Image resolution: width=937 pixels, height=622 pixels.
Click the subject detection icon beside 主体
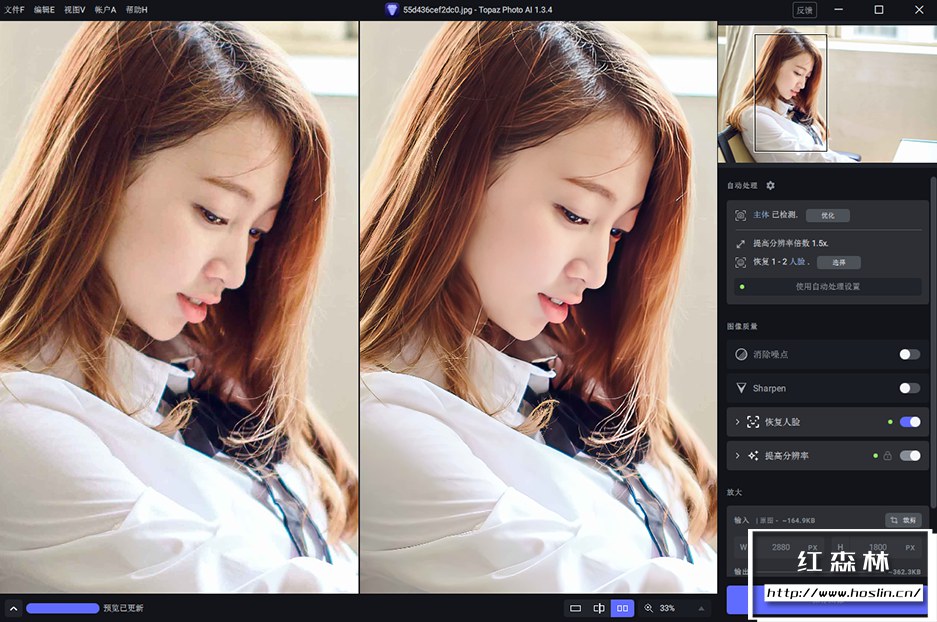(x=740, y=215)
